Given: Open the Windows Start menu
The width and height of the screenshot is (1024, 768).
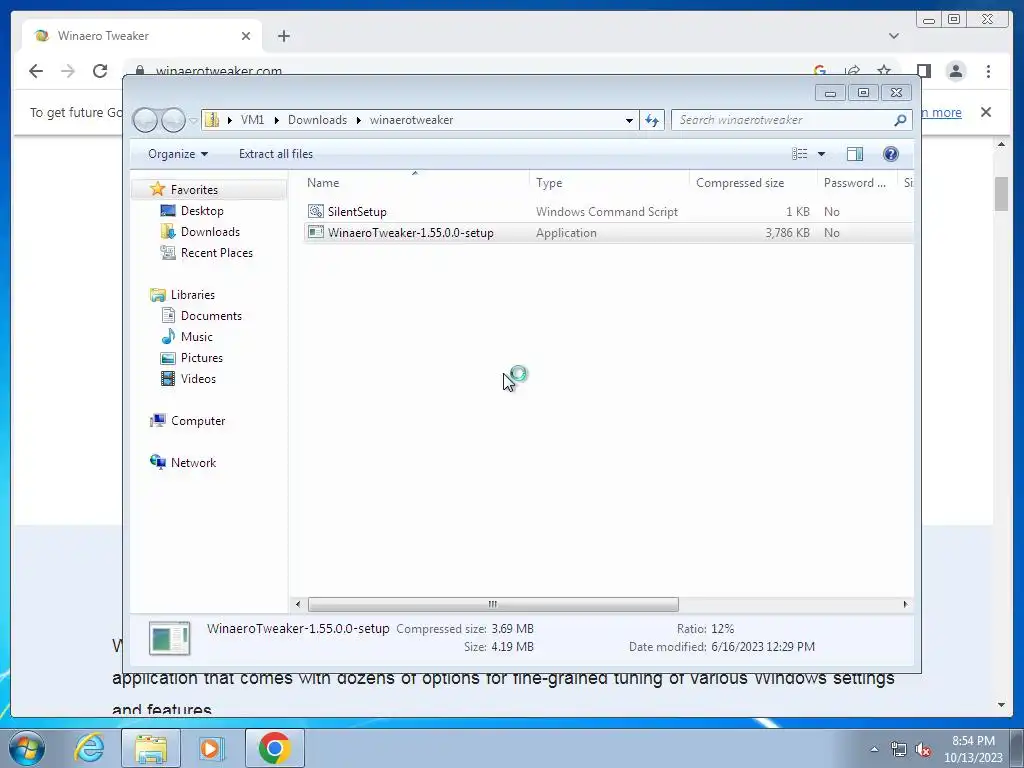Looking at the screenshot, I should (x=26, y=748).
